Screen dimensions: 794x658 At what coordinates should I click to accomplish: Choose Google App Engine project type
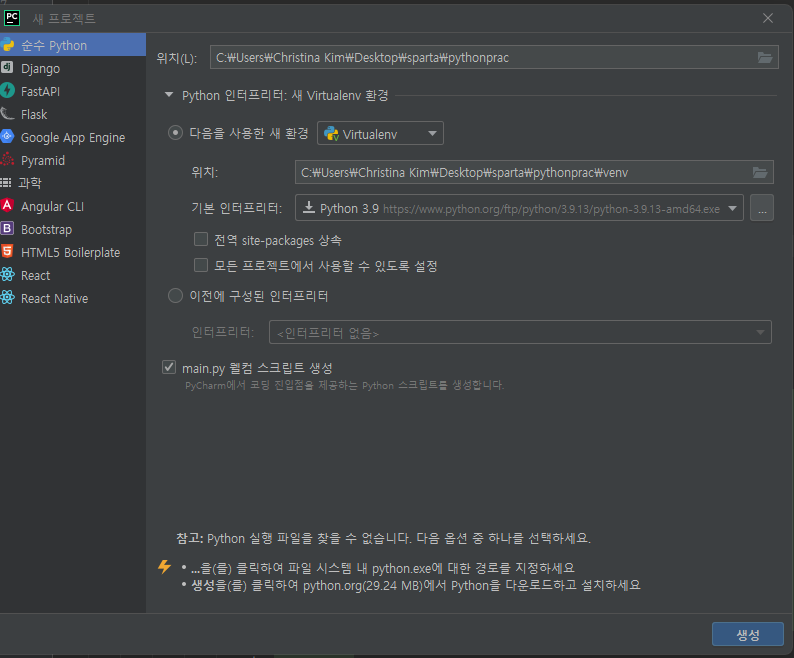coord(73,138)
